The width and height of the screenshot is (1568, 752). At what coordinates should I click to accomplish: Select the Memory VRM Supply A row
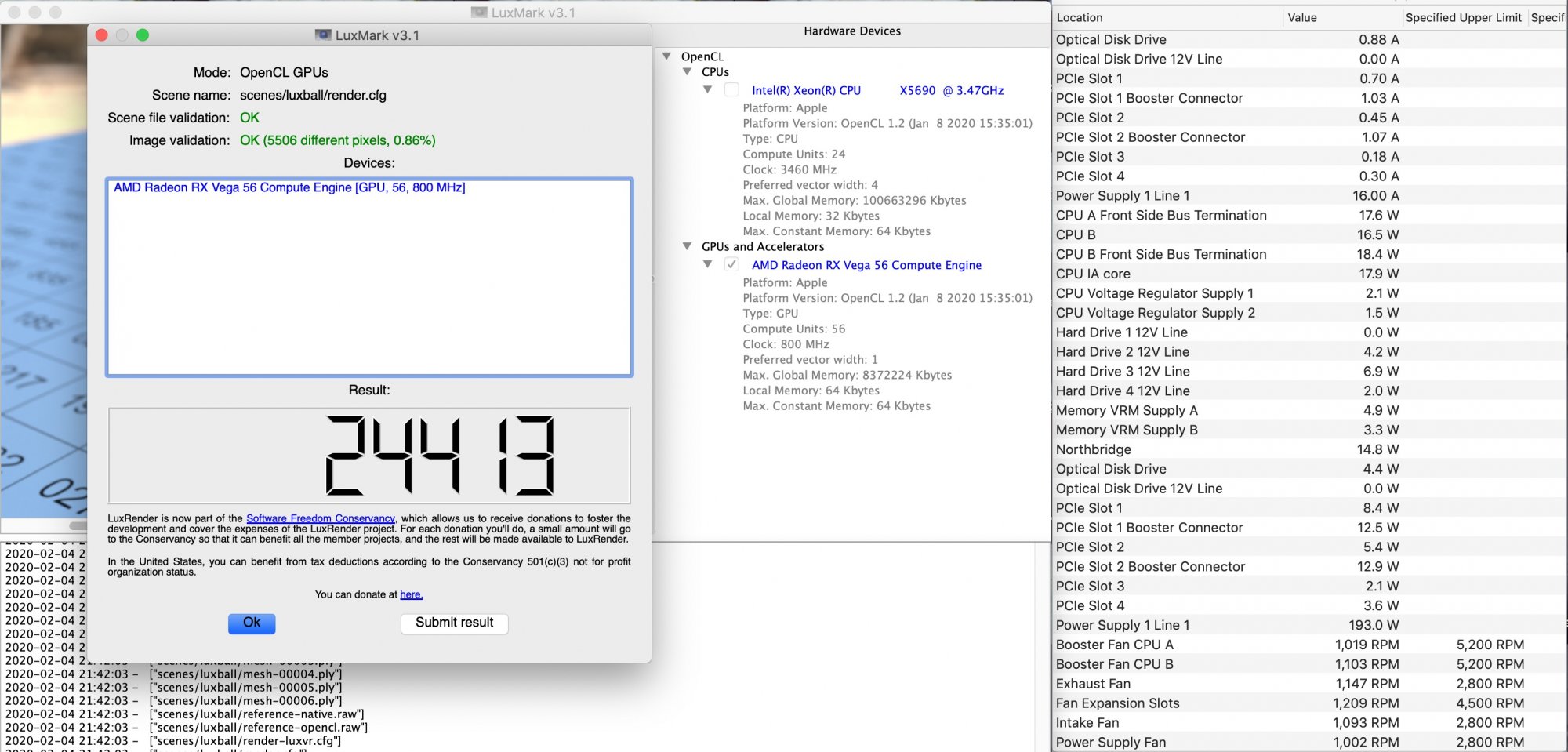[1308, 410]
